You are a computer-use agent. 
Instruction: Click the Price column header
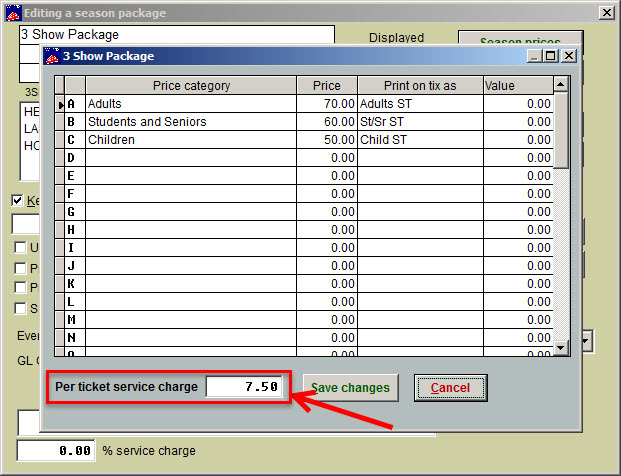327,86
